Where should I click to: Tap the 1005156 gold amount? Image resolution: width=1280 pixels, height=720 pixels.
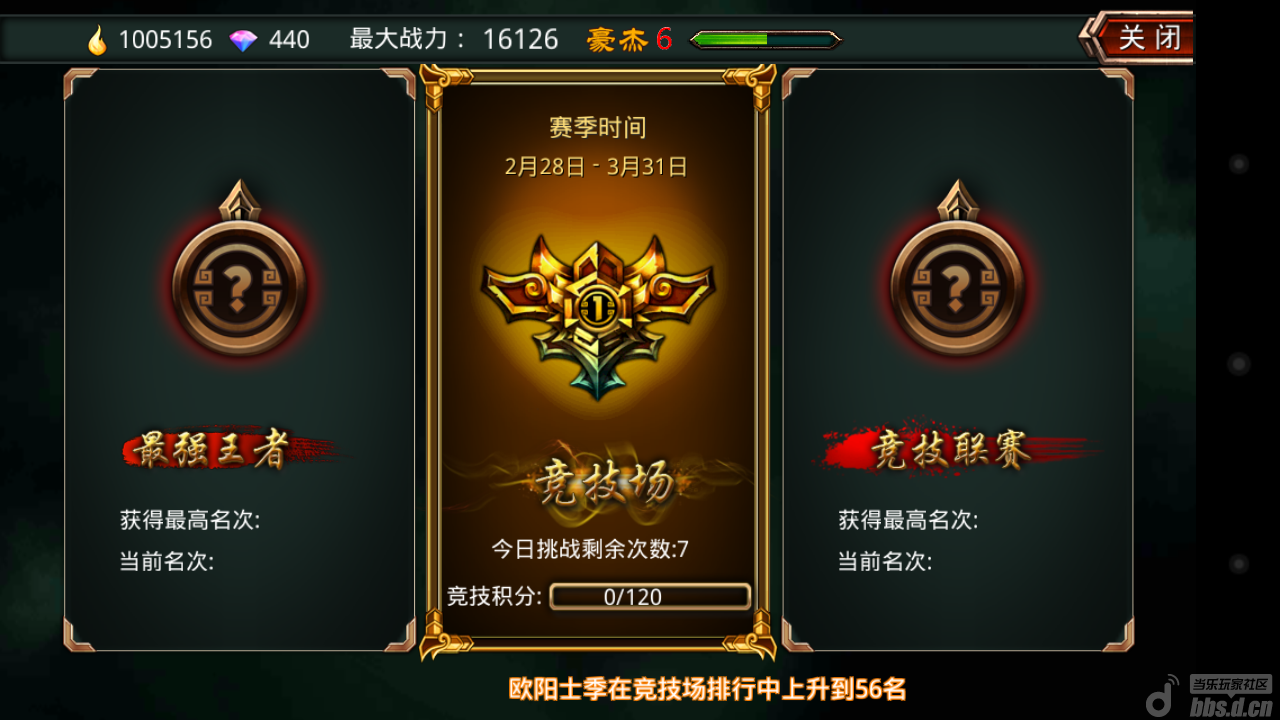click(166, 40)
